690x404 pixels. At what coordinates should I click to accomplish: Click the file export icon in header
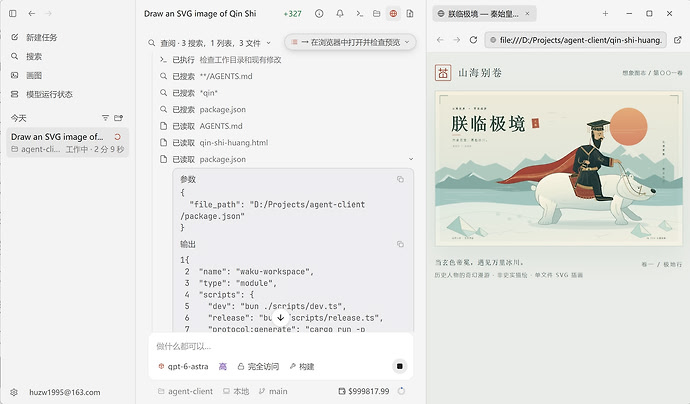410,14
